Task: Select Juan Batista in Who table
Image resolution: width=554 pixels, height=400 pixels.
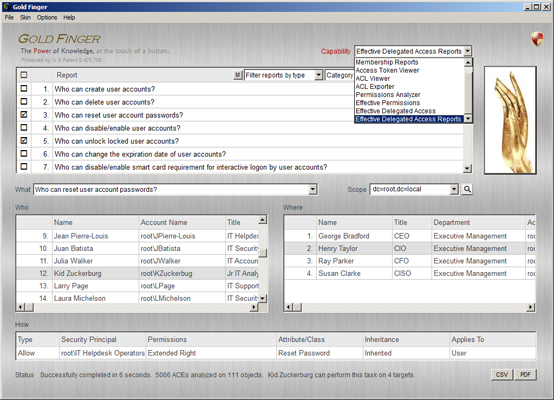Action: pos(138,248)
